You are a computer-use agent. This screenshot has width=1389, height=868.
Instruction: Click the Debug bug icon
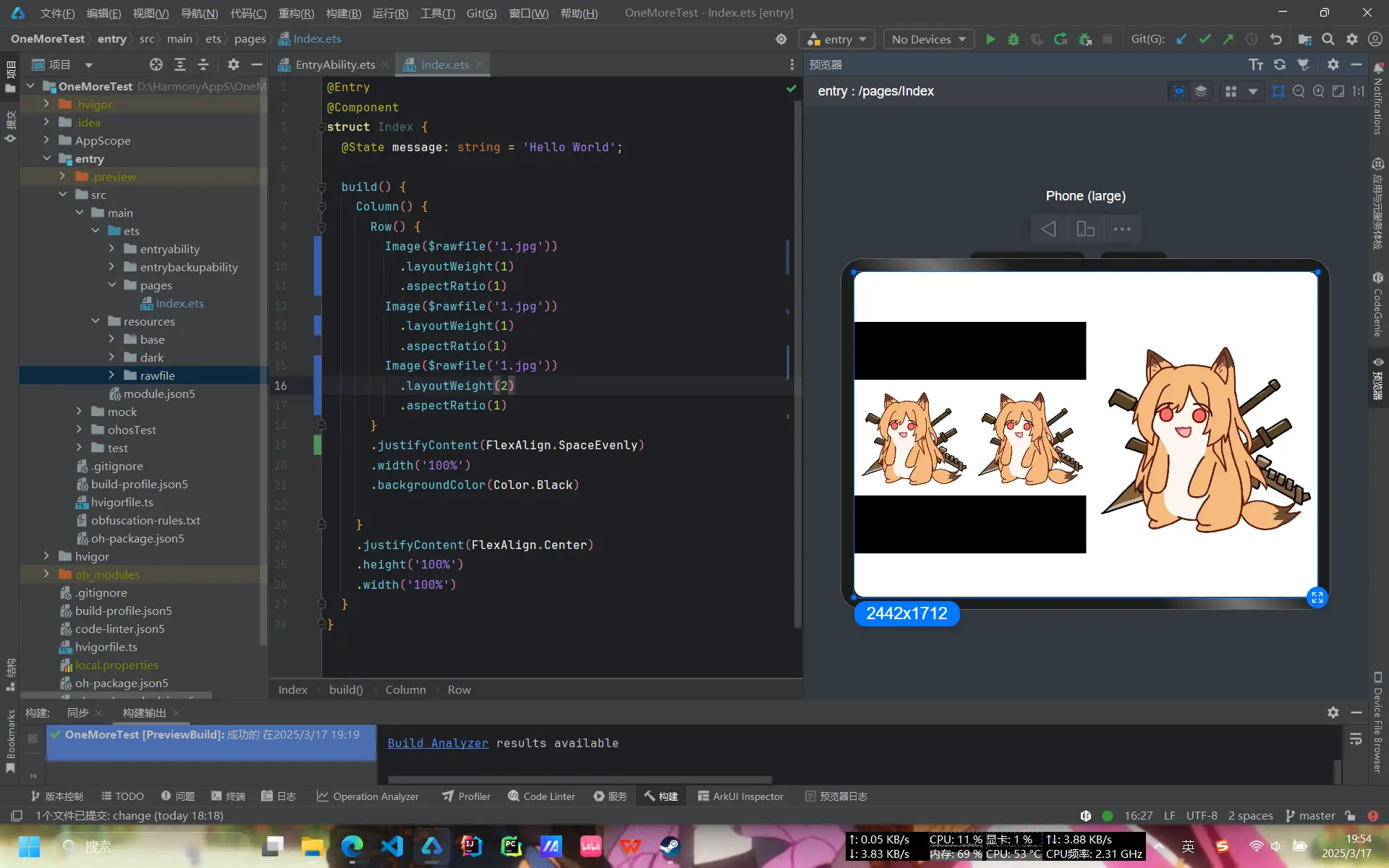coord(1013,39)
